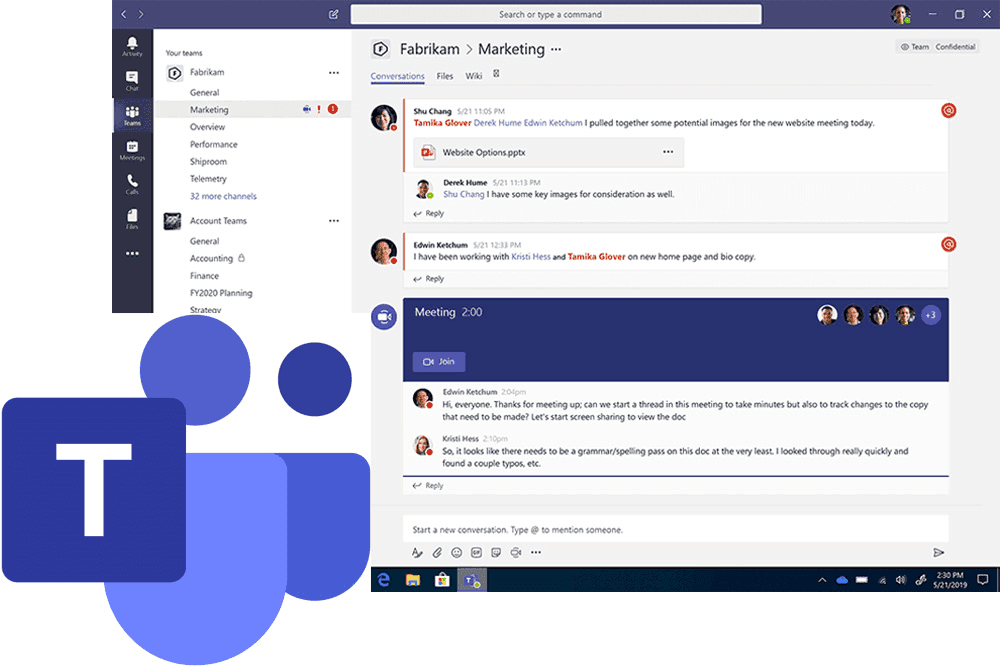Click the meeting camera icon beside Meeting 2:00
Image resolution: width=1000 pixels, height=667 pixels.
(x=384, y=317)
